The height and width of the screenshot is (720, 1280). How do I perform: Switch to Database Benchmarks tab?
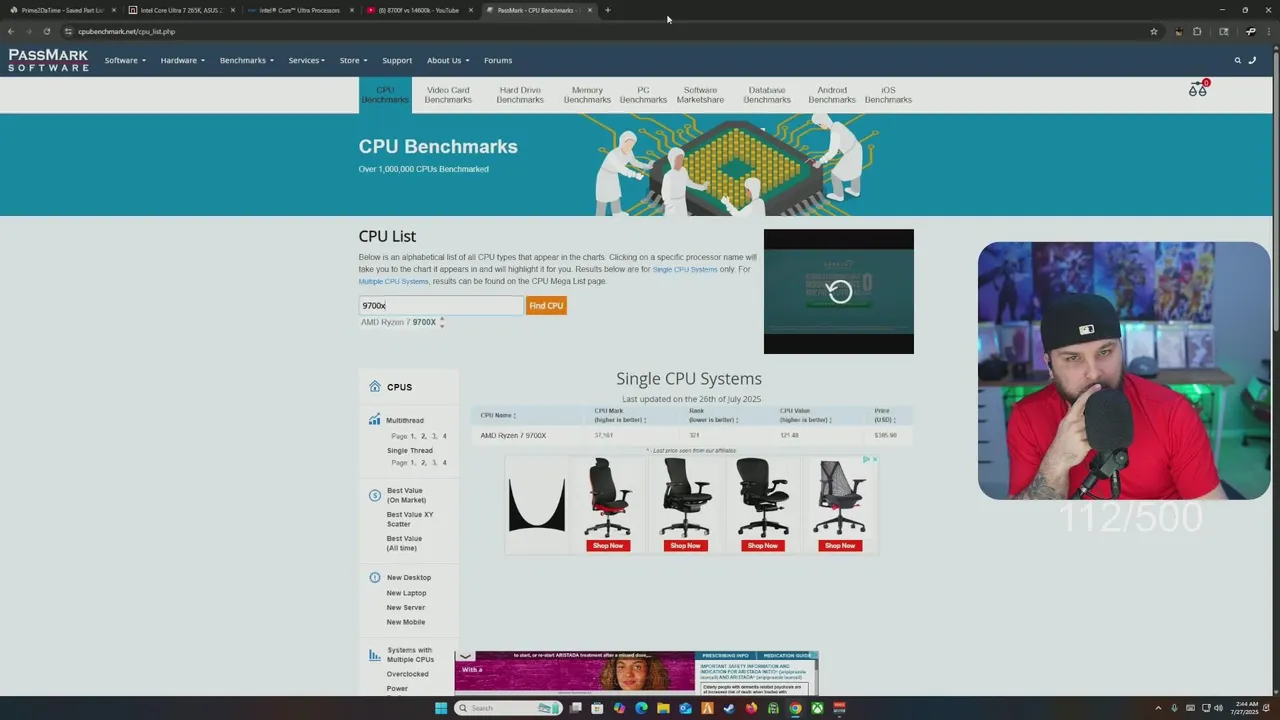(767, 95)
